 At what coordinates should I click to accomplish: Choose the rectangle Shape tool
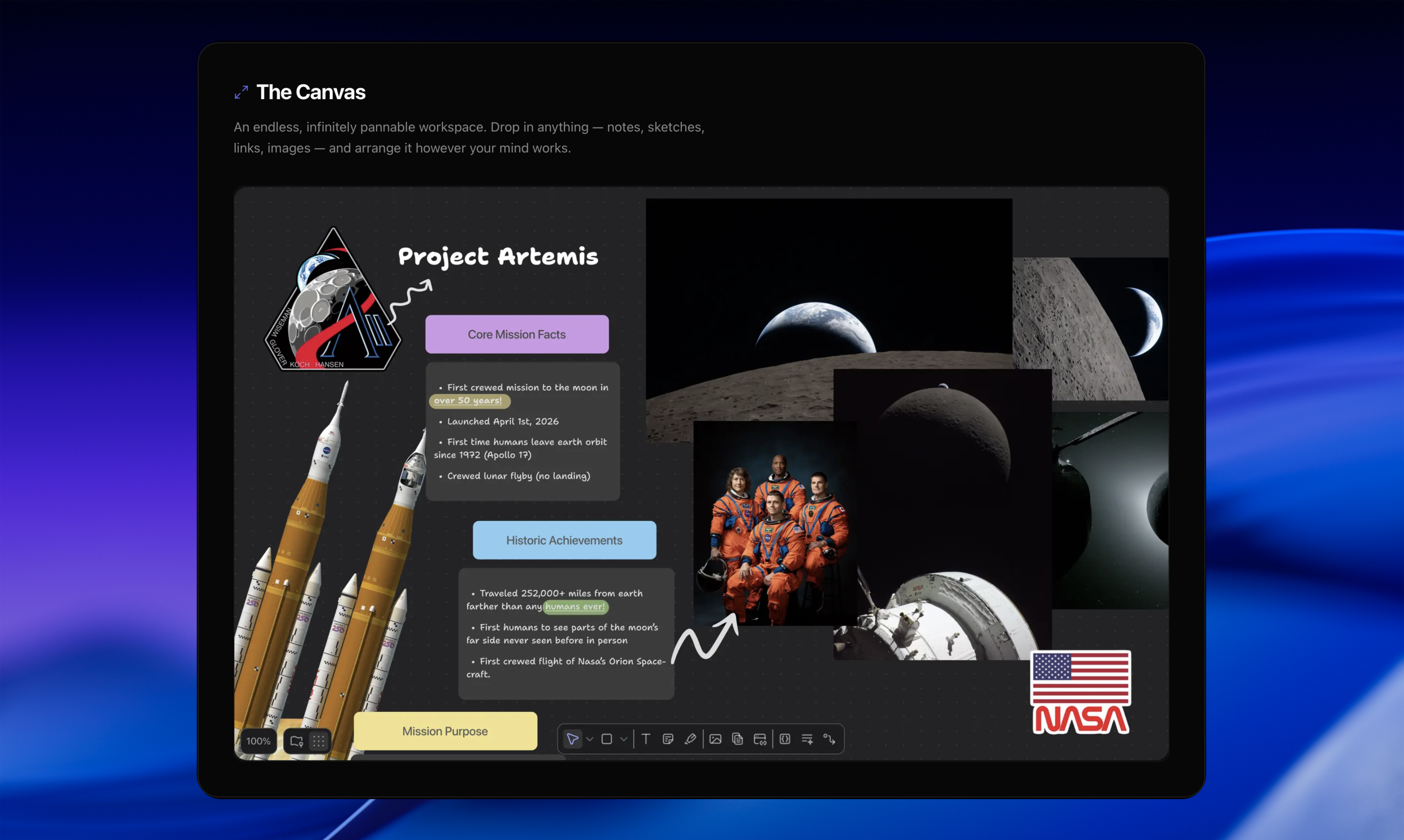click(x=607, y=739)
